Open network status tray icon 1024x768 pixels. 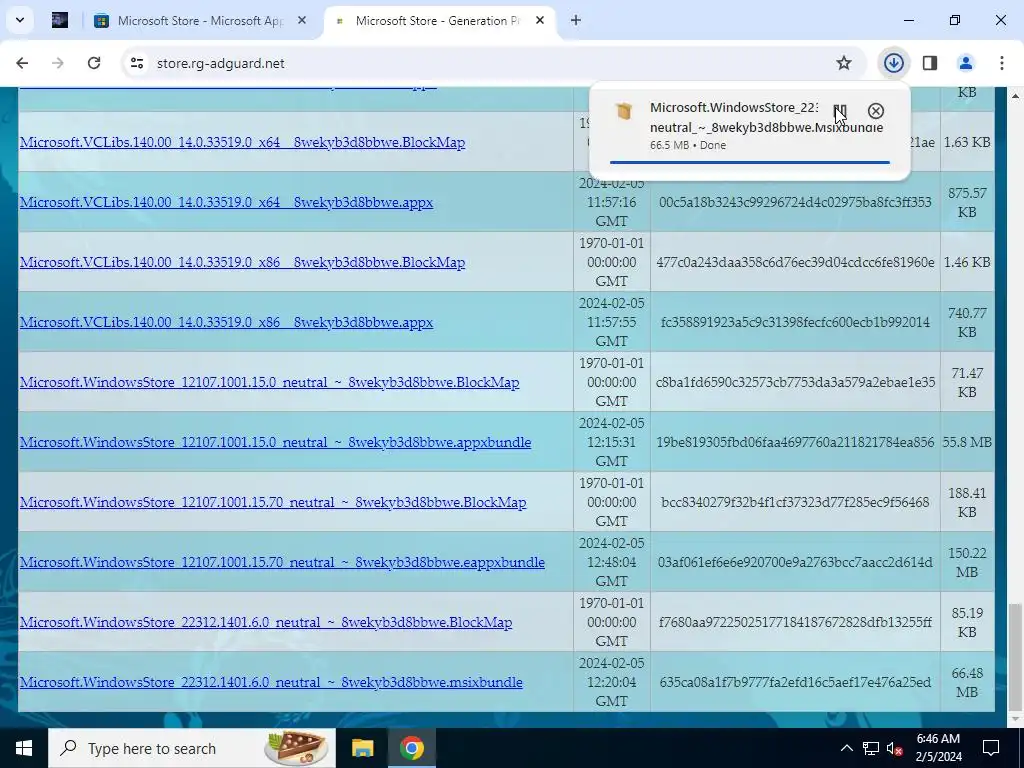pyautogui.click(x=871, y=748)
